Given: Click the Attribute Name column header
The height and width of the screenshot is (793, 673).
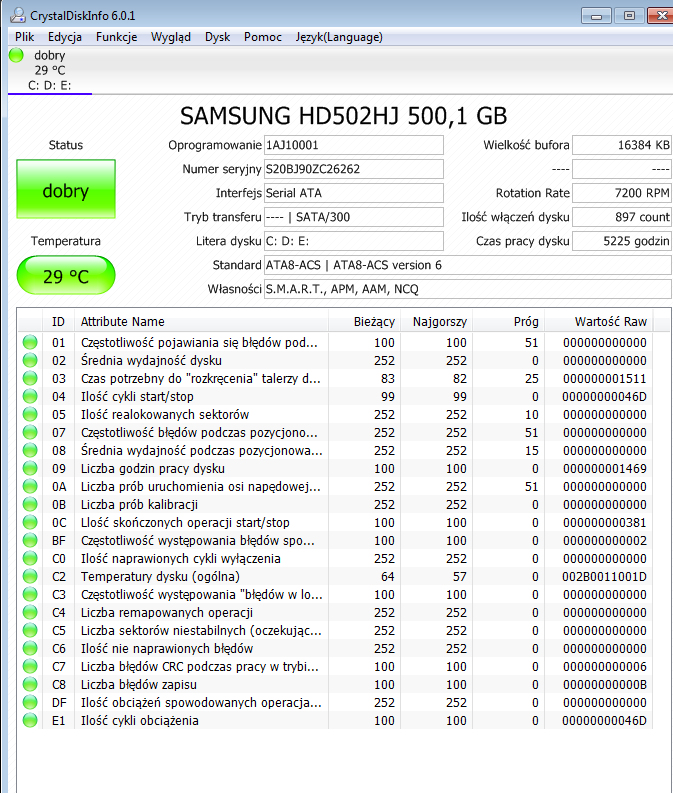Looking at the screenshot, I should (202, 322).
